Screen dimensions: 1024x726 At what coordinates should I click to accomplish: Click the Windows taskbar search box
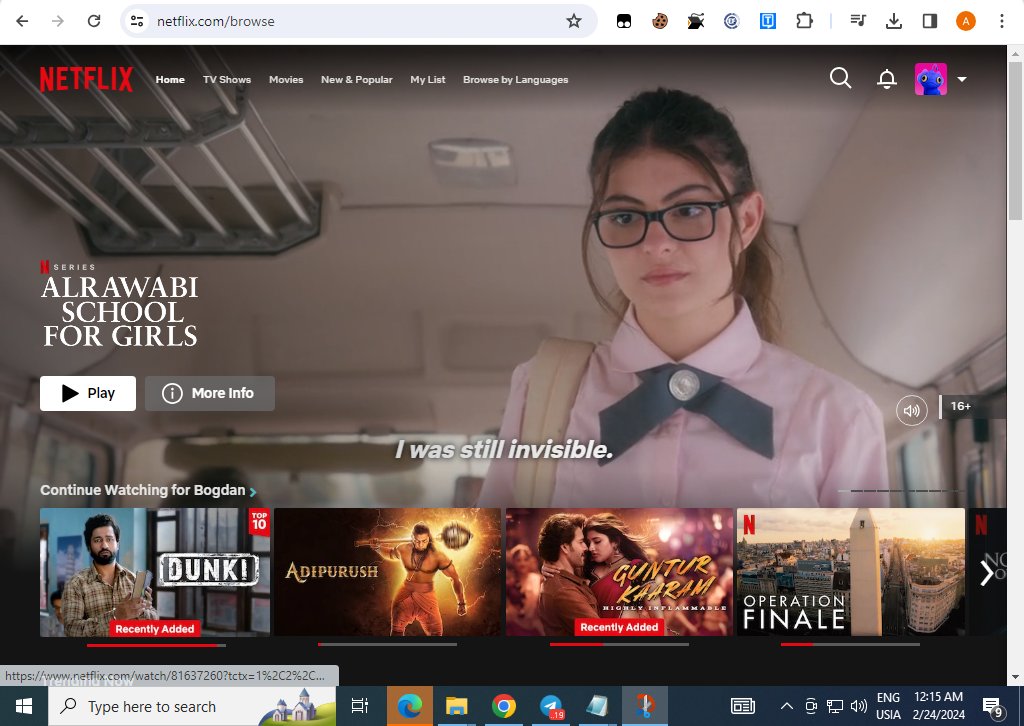[x=192, y=706]
